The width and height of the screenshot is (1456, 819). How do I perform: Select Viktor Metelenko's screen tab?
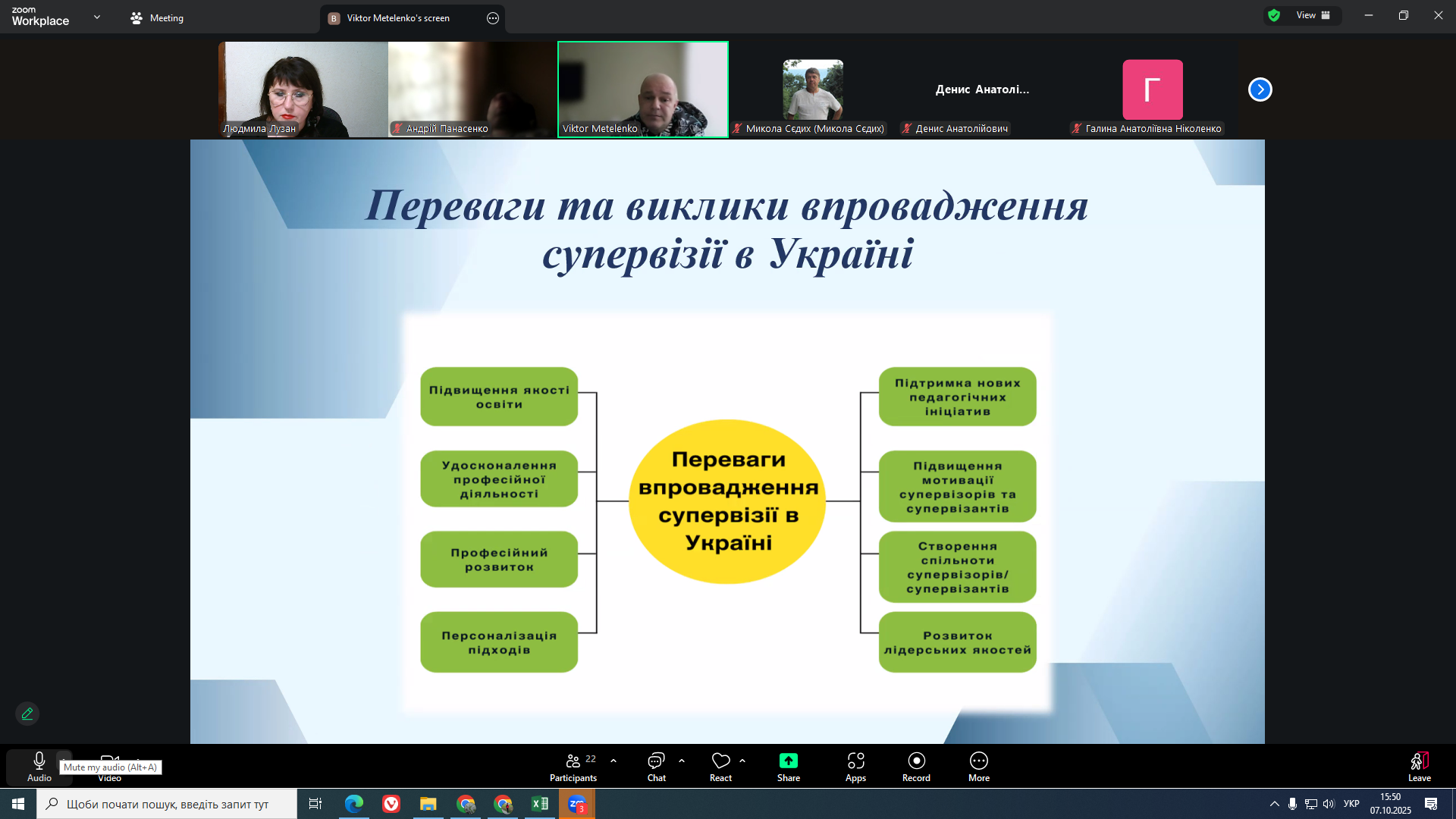point(398,18)
